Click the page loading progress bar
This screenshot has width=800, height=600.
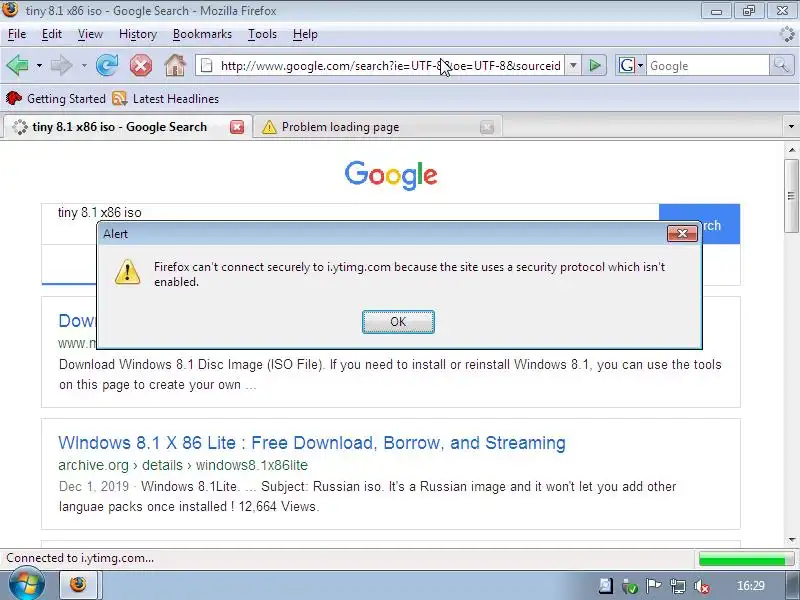[745, 559]
